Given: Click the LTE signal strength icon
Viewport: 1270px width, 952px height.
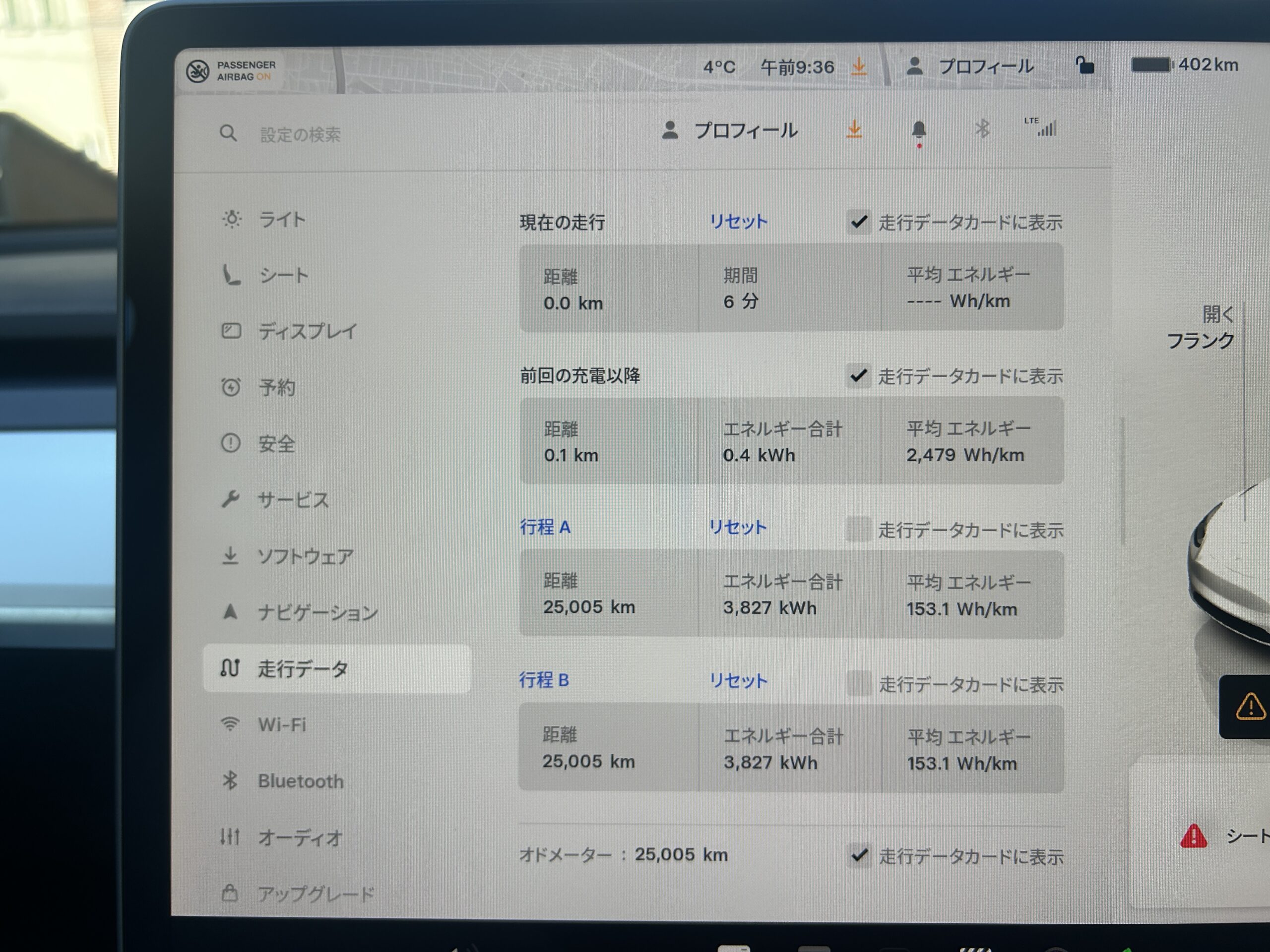Looking at the screenshot, I should (1041, 127).
